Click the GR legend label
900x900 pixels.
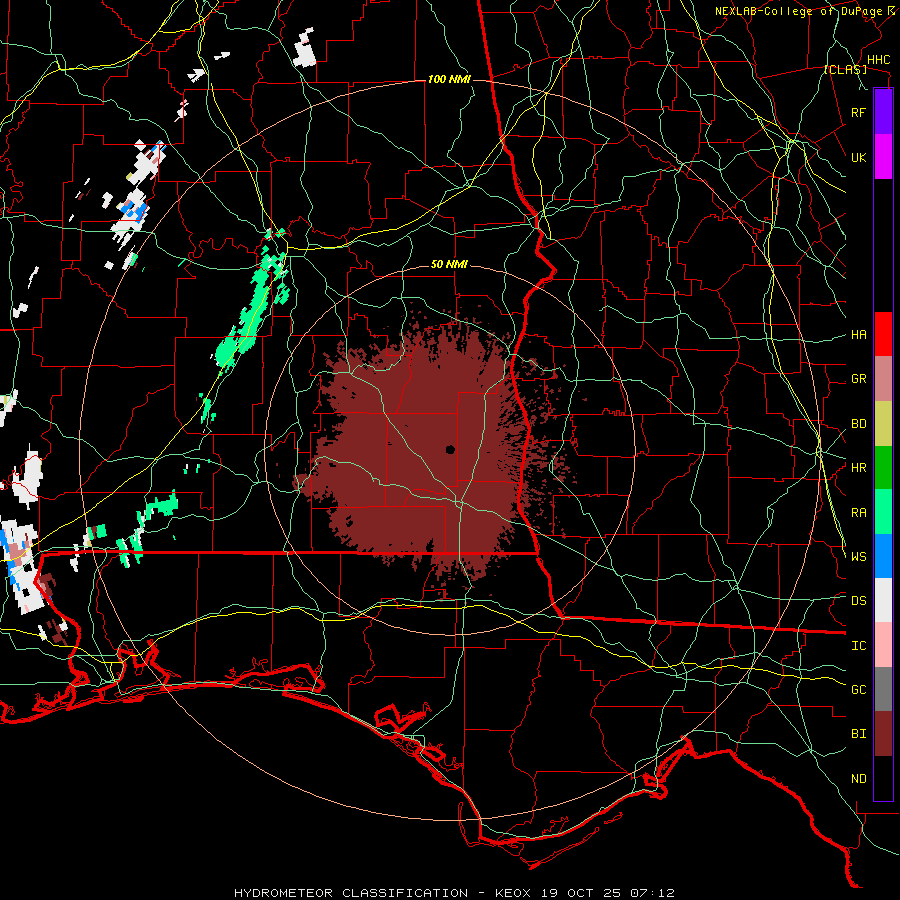(858, 379)
